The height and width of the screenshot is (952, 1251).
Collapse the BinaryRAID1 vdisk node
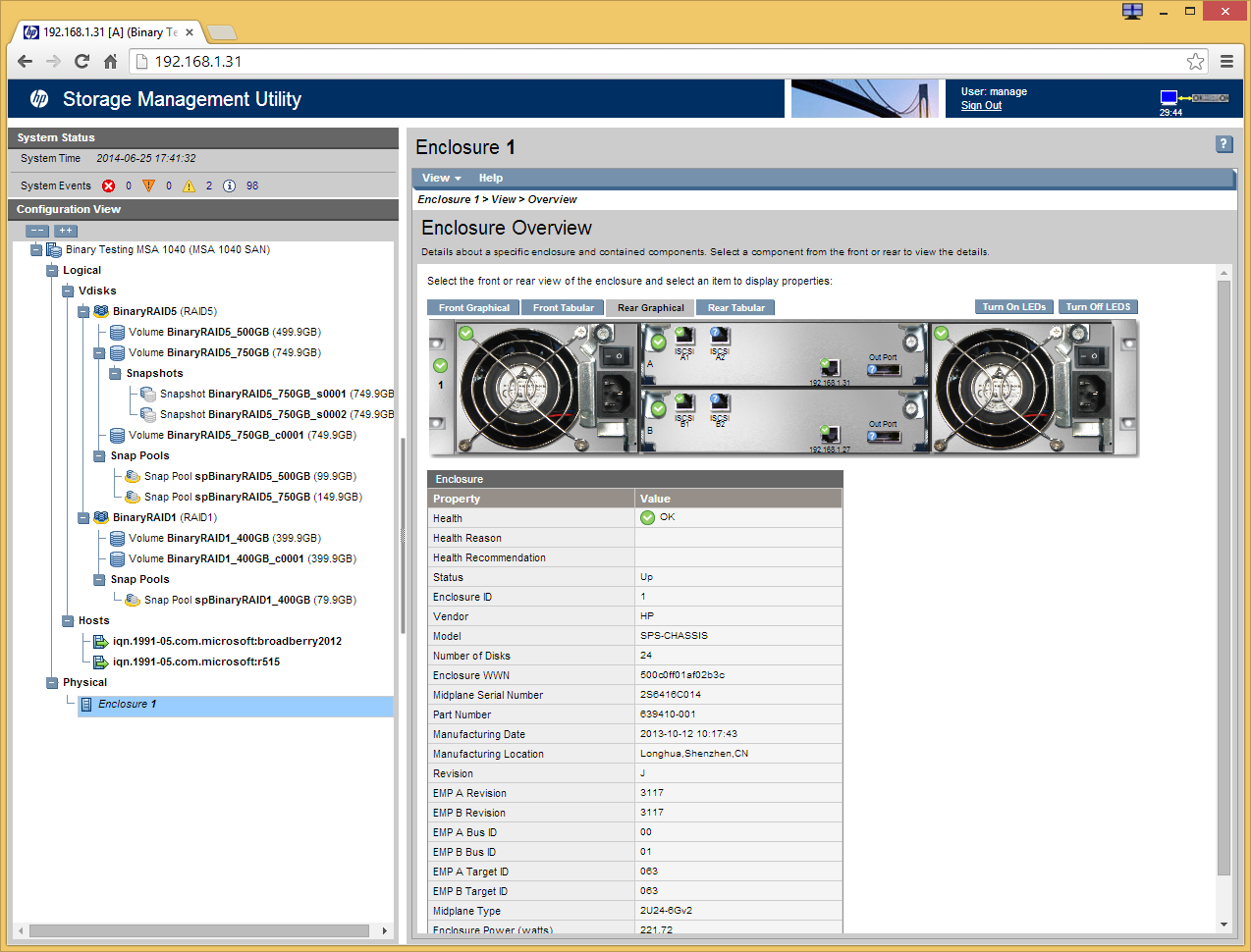coord(83,518)
